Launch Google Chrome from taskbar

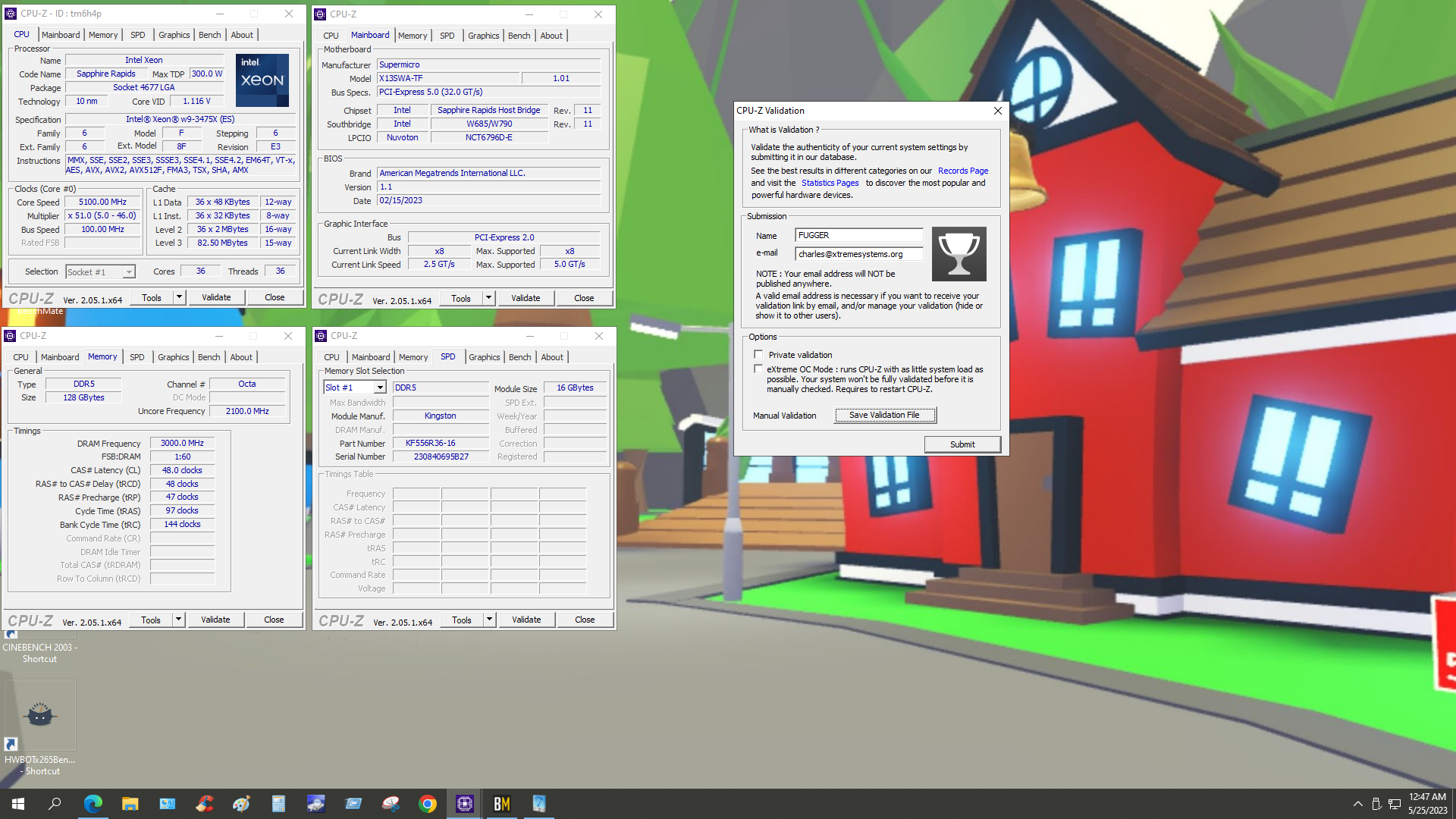(x=428, y=804)
